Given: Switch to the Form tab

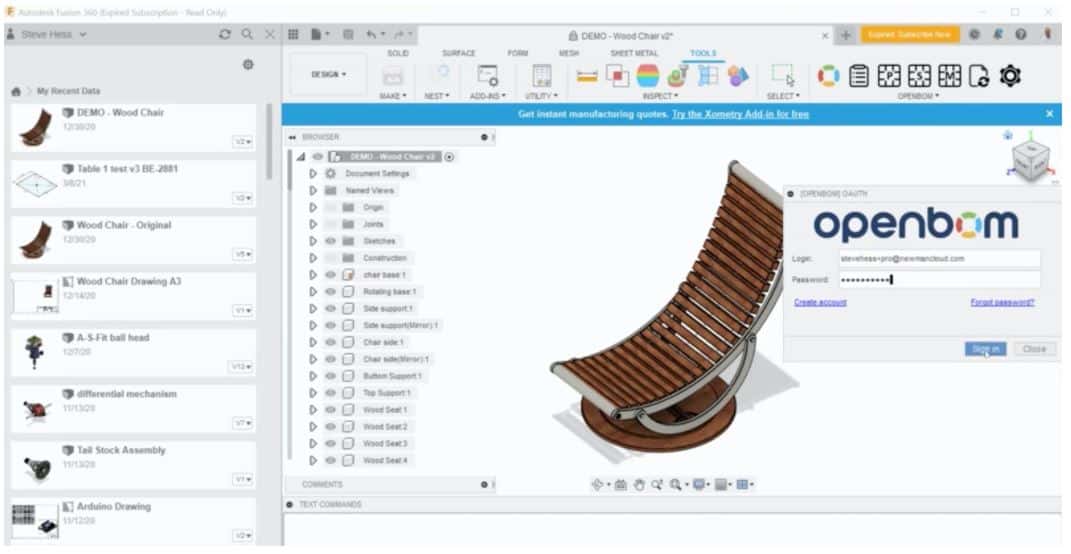Looking at the screenshot, I should pos(518,53).
